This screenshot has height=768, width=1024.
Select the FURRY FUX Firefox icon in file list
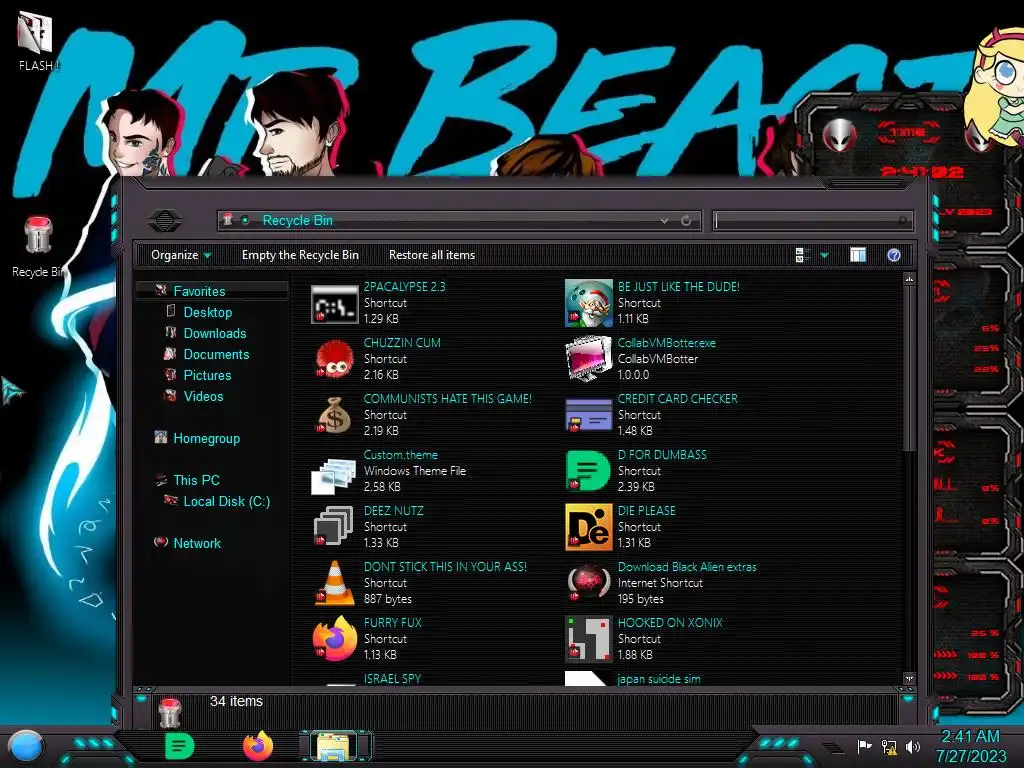(334, 639)
